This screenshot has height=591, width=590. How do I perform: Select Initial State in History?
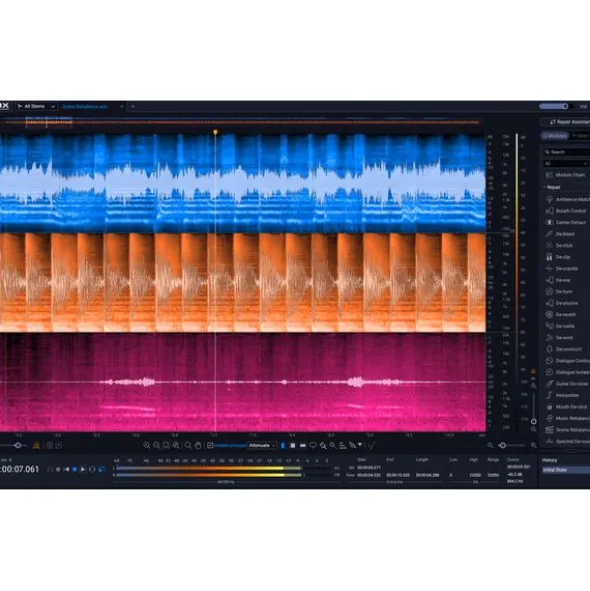click(x=565, y=470)
